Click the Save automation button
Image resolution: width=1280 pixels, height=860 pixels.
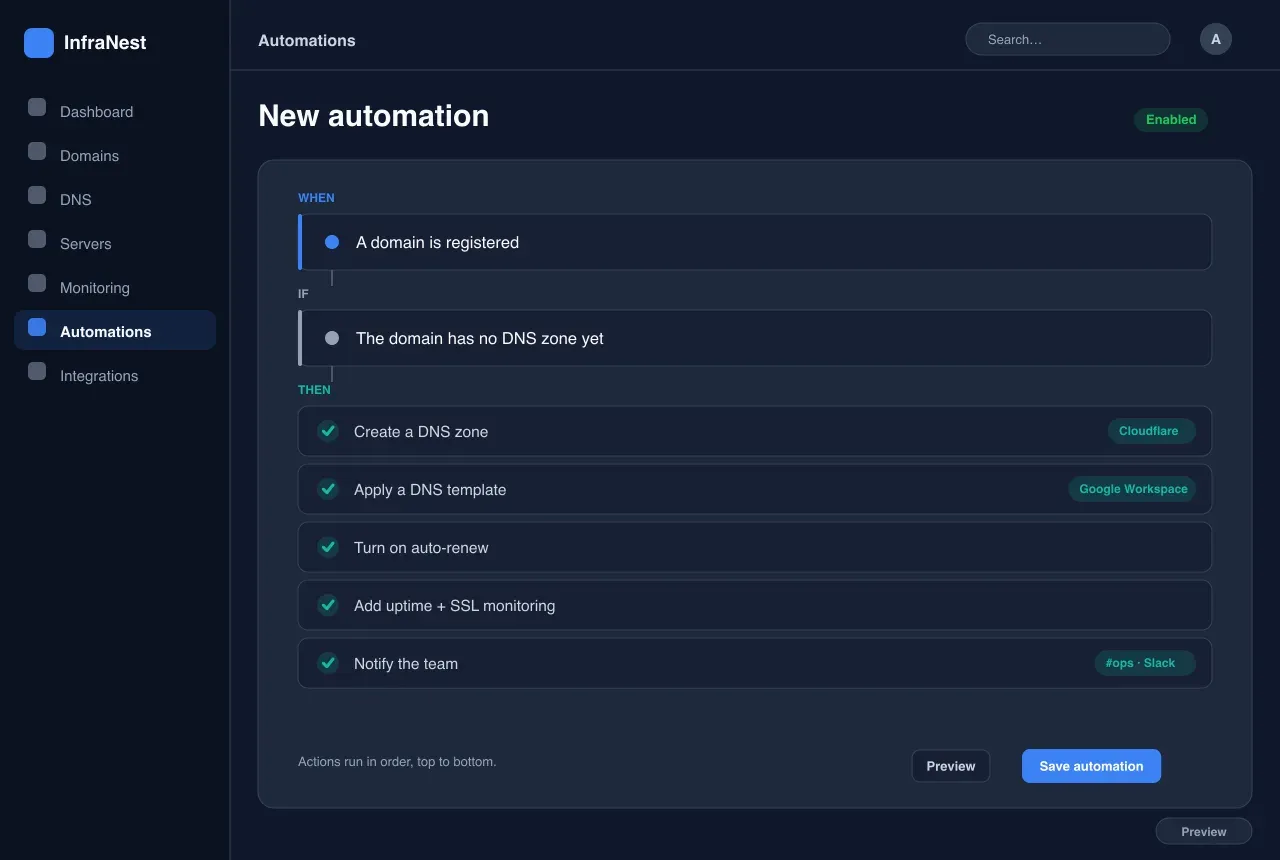tap(1091, 766)
